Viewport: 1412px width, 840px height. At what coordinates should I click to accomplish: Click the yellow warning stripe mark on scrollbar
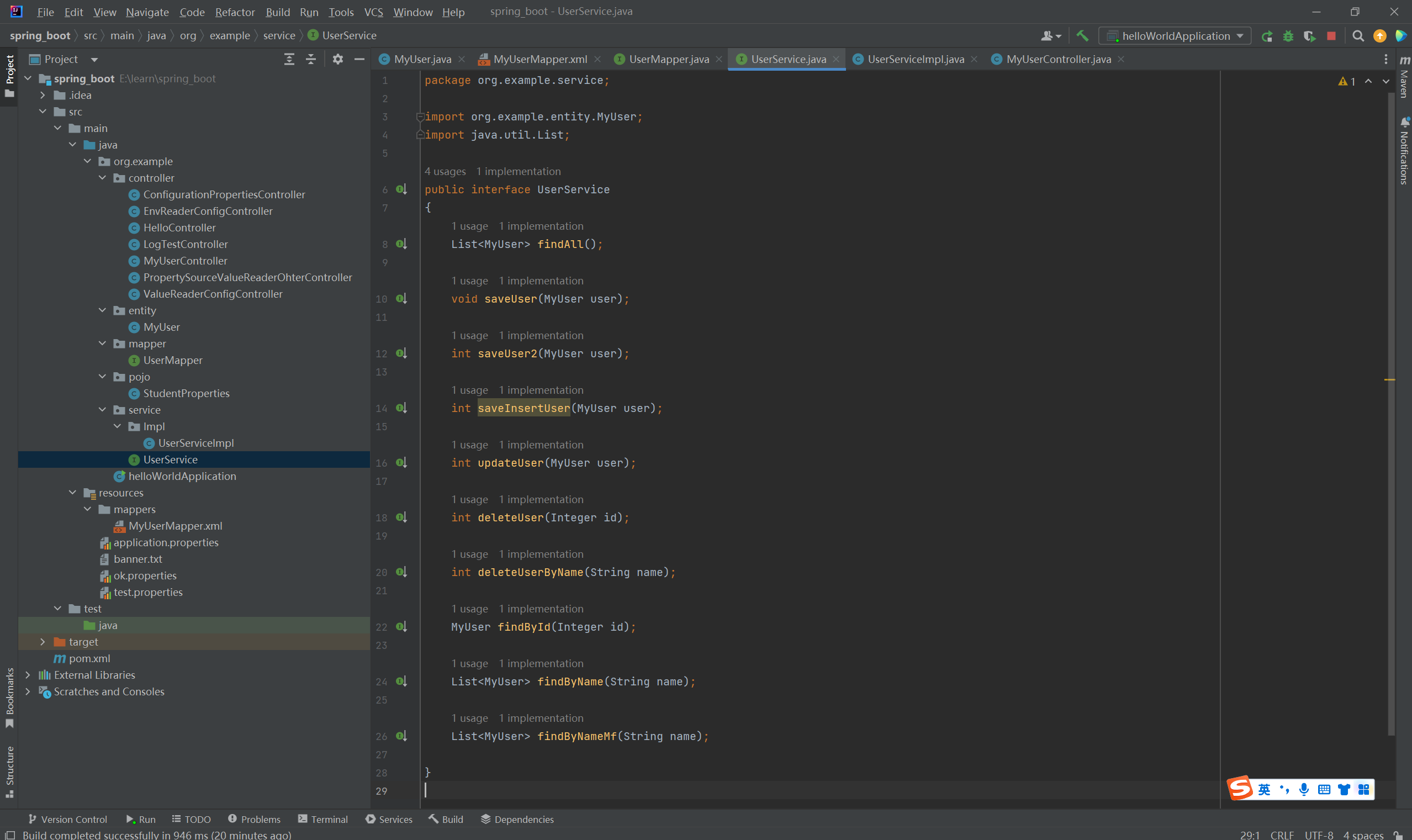(x=1389, y=380)
